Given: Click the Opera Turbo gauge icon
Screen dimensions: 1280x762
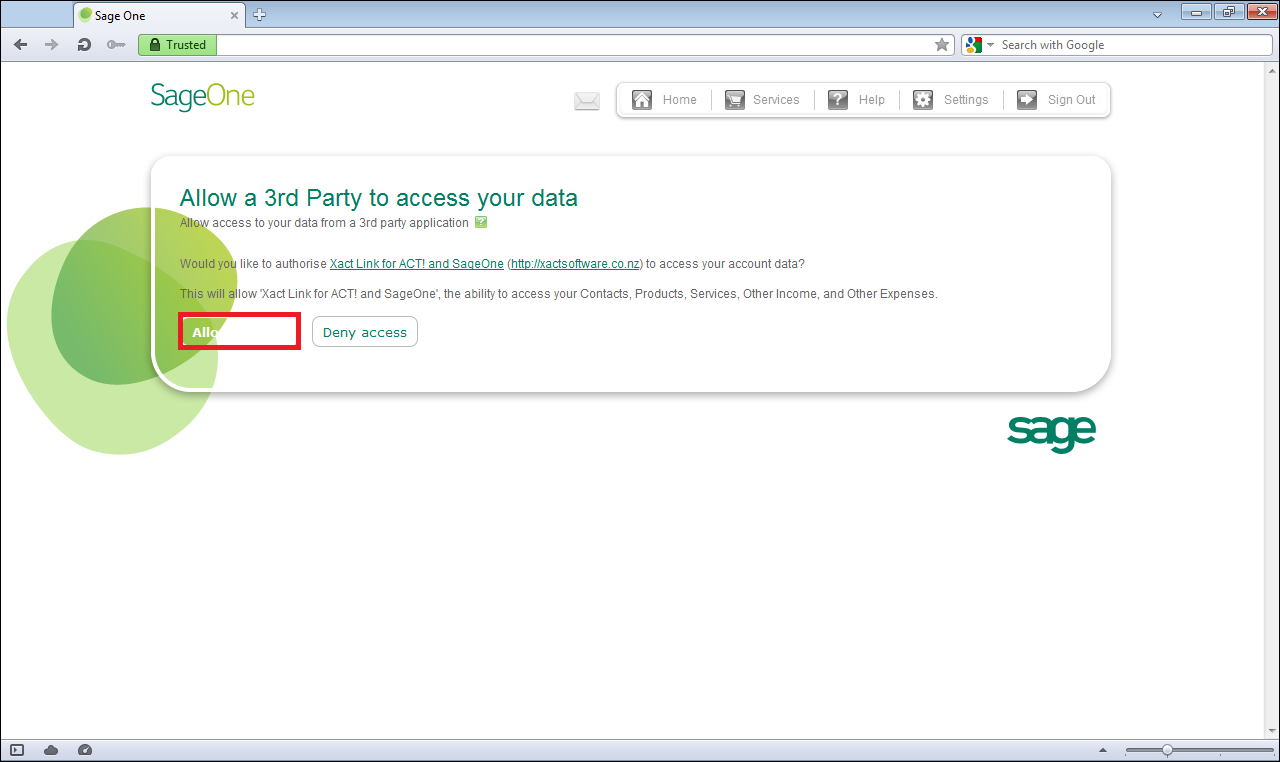Looking at the screenshot, I should click(84, 750).
